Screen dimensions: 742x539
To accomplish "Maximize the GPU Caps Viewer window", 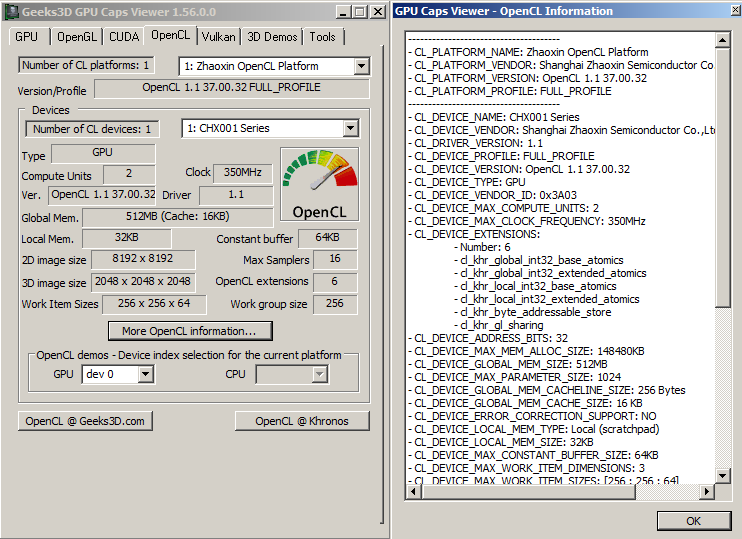I will click(360, 12).
